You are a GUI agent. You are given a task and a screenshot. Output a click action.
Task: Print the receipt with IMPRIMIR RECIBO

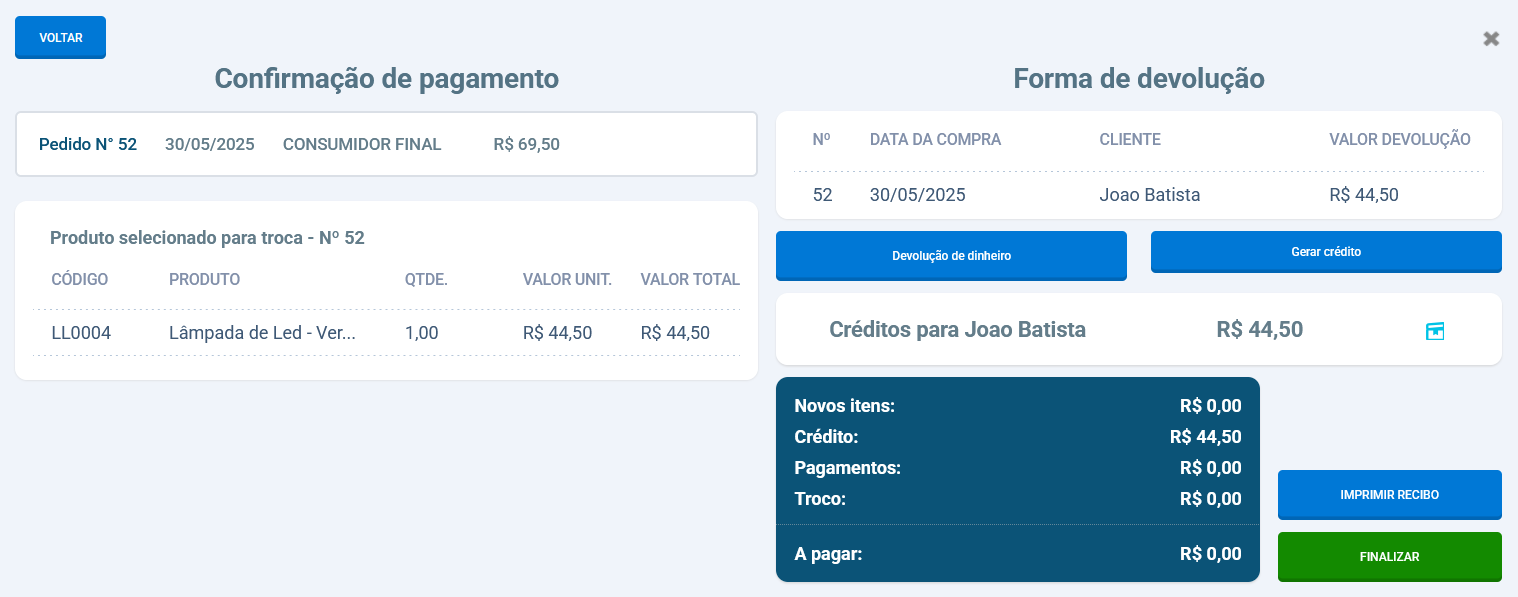(1389, 495)
